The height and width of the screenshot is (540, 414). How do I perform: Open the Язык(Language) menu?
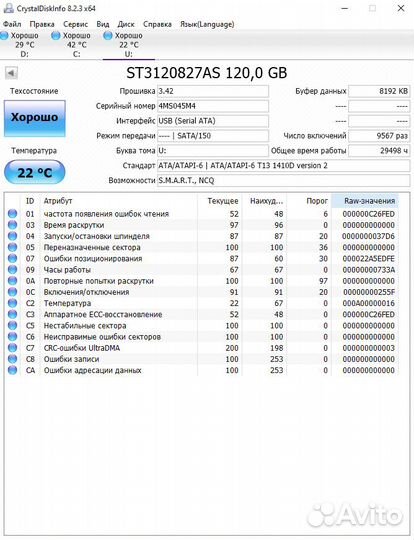pos(207,24)
